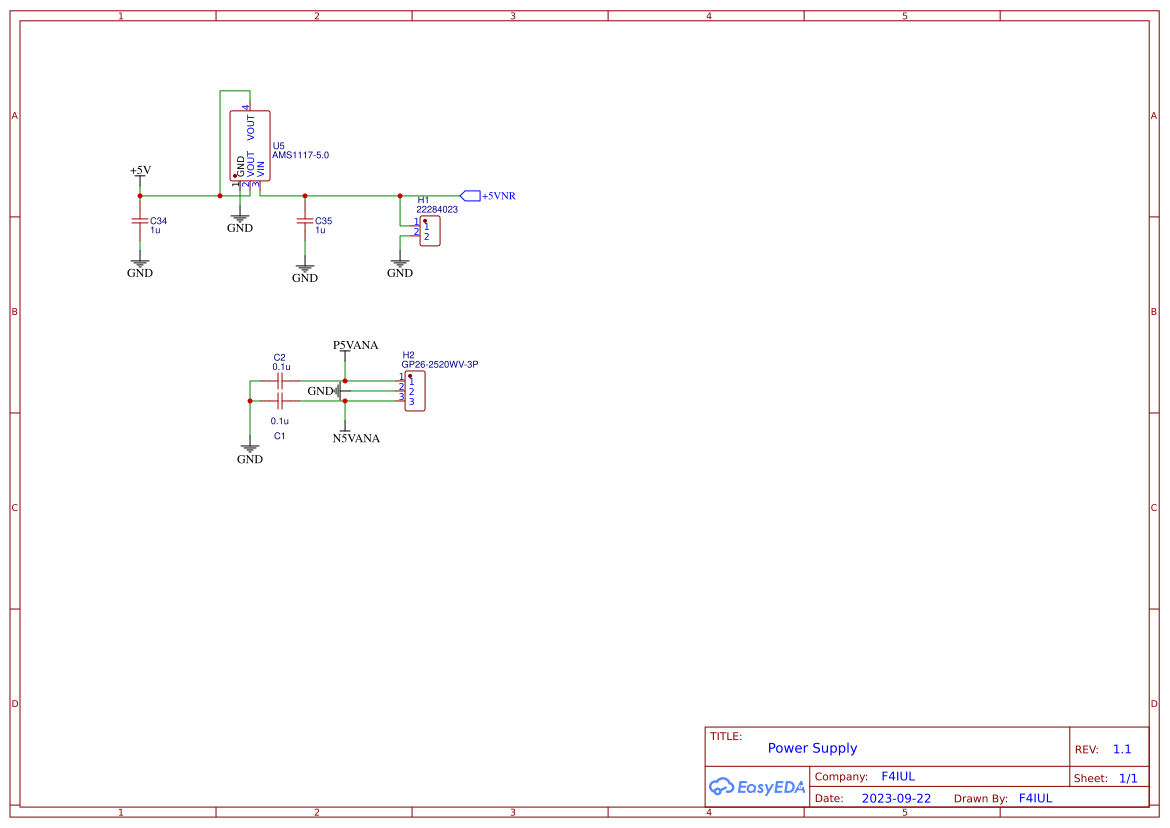Screen dimensions: 1170x828
Task: Click the GND symbol under connector H1
Action: pyautogui.click(x=399, y=263)
